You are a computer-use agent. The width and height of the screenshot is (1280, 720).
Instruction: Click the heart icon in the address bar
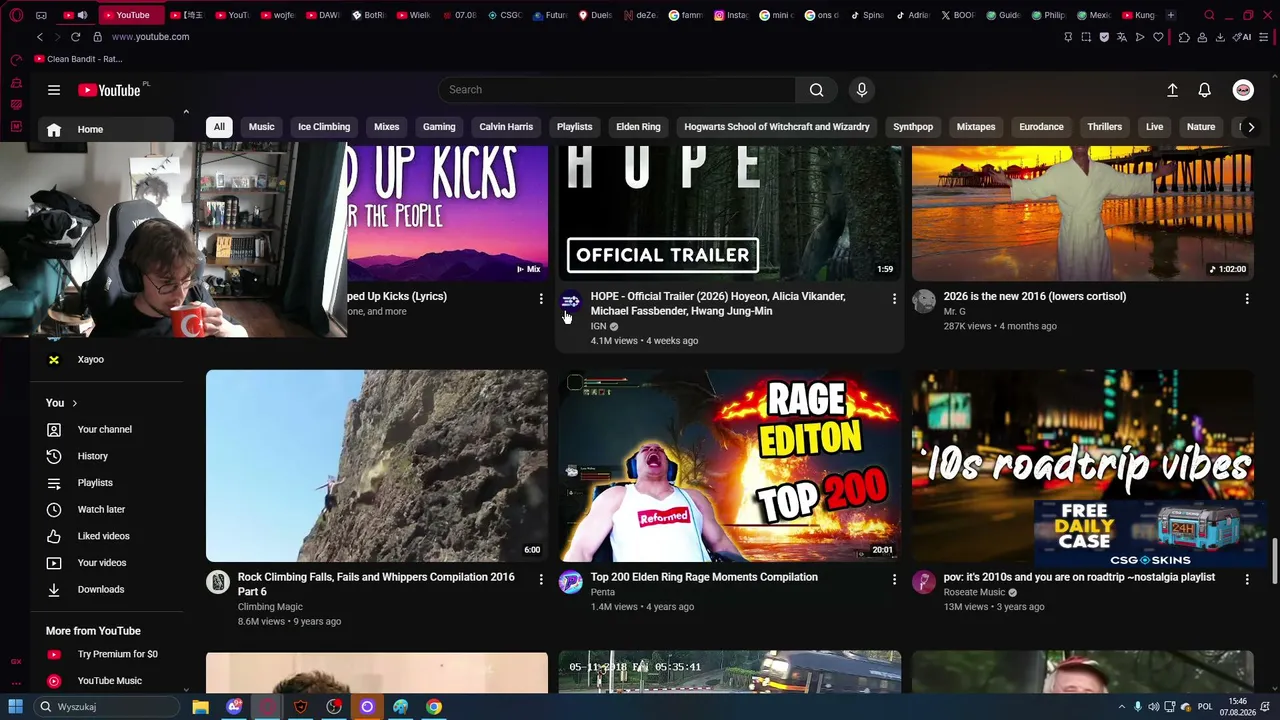[1158, 37]
